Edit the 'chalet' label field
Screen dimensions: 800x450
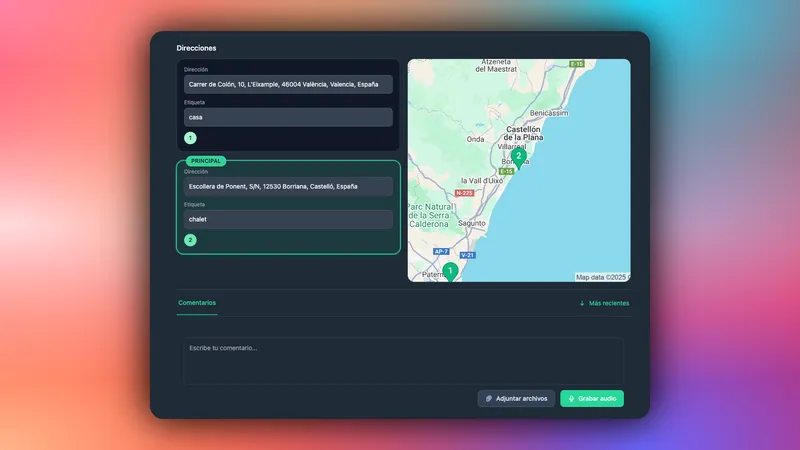[288, 219]
